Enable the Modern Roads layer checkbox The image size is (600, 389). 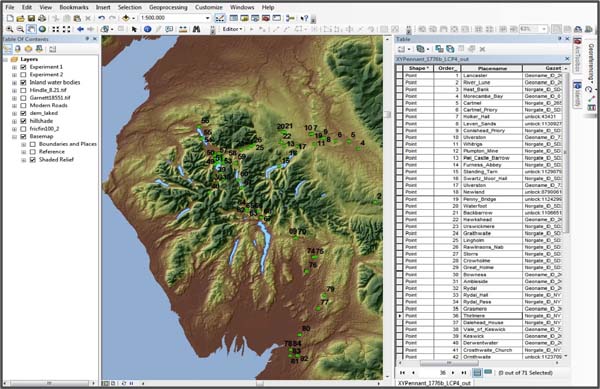click(23, 106)
